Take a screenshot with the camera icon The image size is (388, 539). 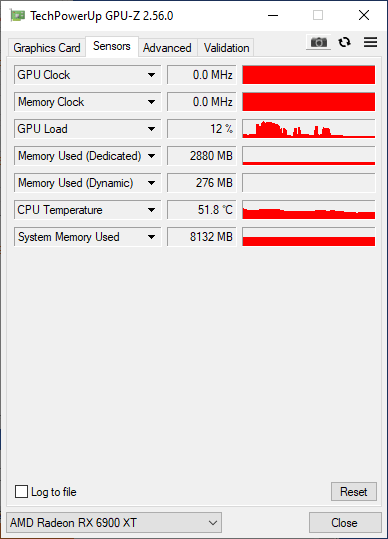[x=319, y=42]
